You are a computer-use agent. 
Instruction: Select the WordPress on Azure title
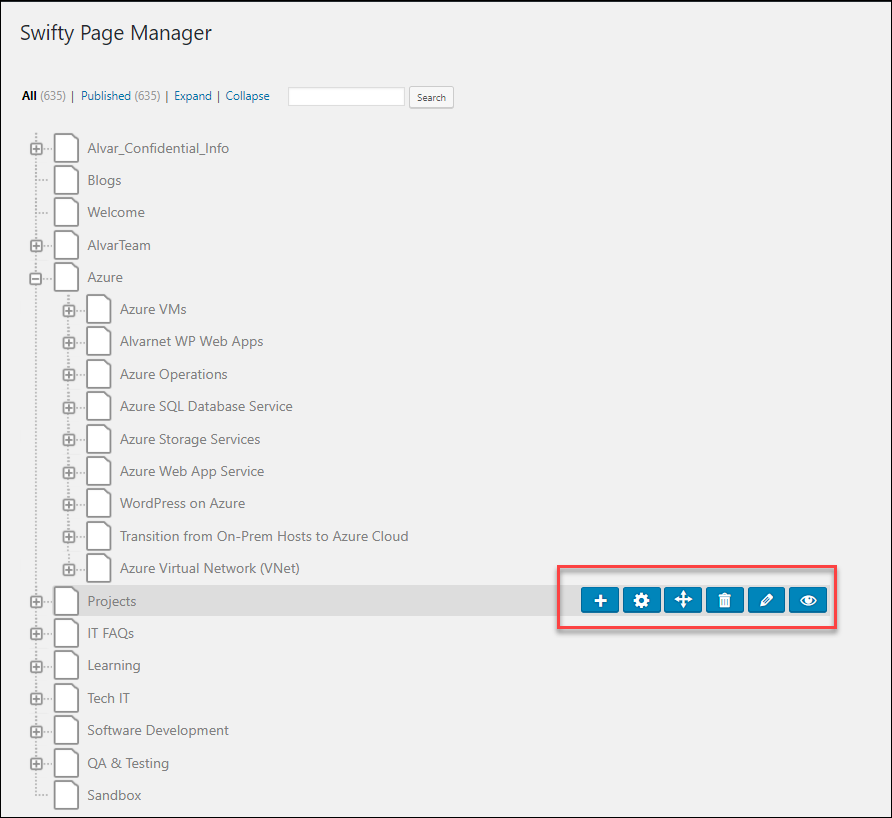pos(183,503)
